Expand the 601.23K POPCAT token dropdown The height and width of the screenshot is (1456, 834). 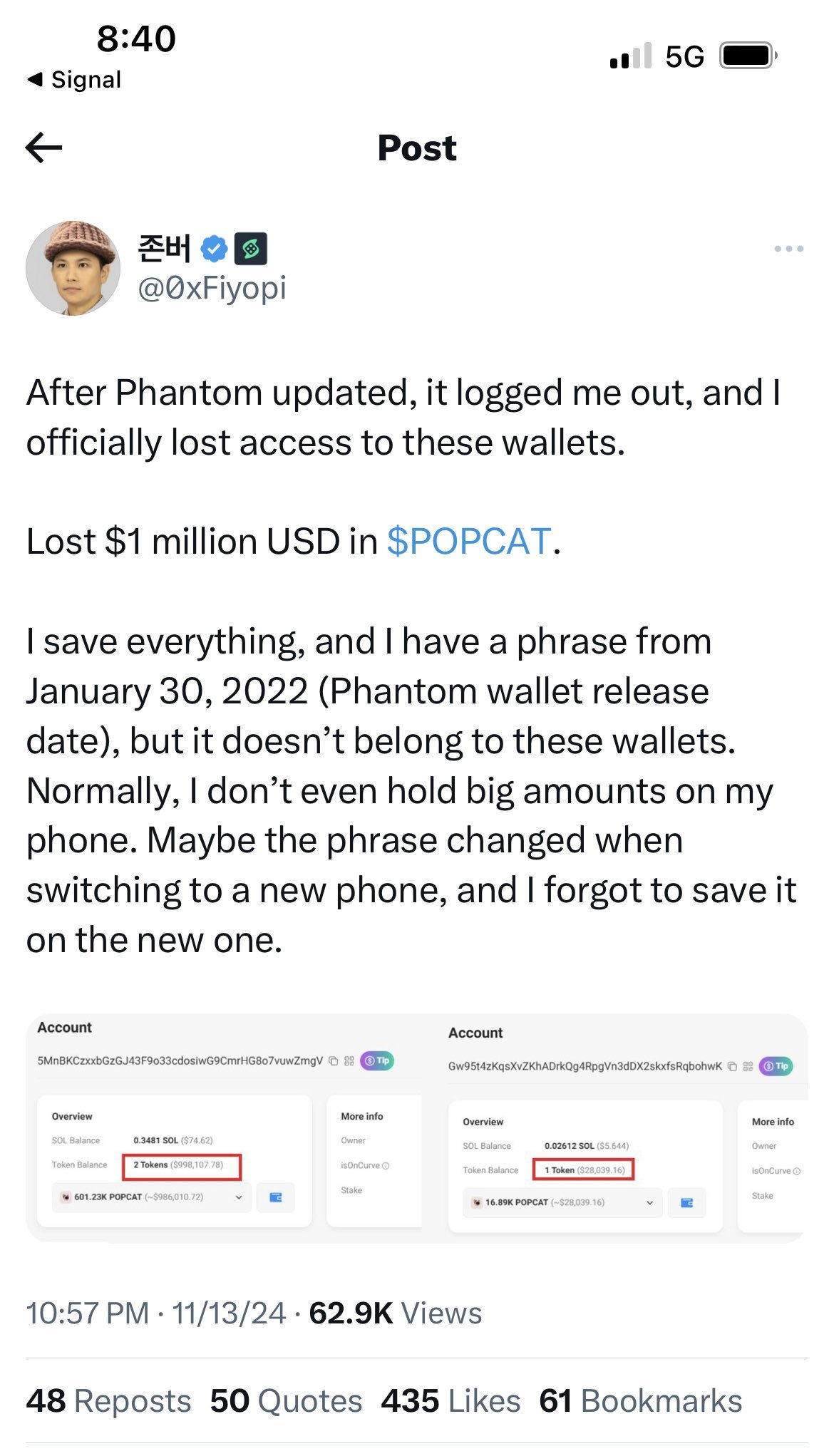point(238,1197)
